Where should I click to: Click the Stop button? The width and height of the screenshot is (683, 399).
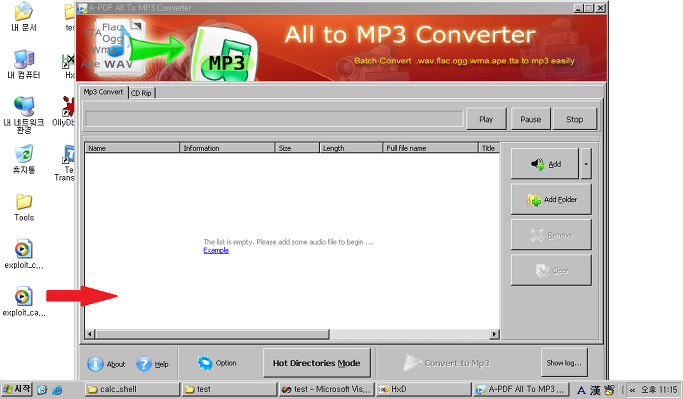point(575,119)
